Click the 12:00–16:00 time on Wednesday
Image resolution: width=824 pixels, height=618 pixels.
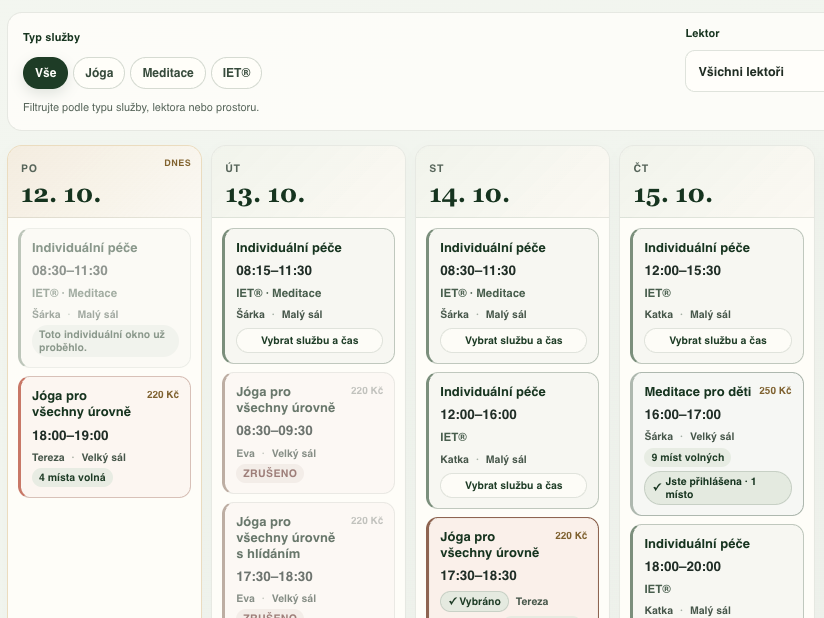pos(478,415)
